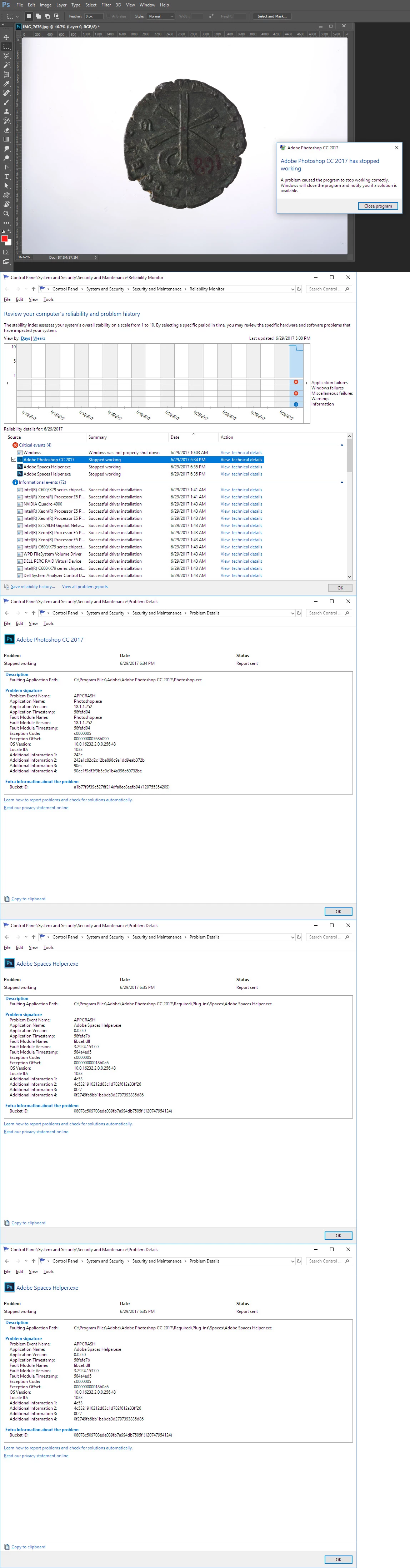Toggle checkbox beside Adobe Photoshop CC 2017 row
Viewport: 410px width, 1568px height.
pyautogui.click(x=14, y=459)
